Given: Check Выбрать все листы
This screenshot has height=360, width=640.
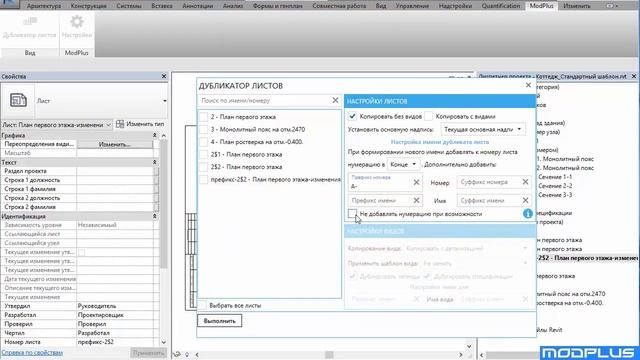Looking at the screenshot, I should (x=203, y=305).
